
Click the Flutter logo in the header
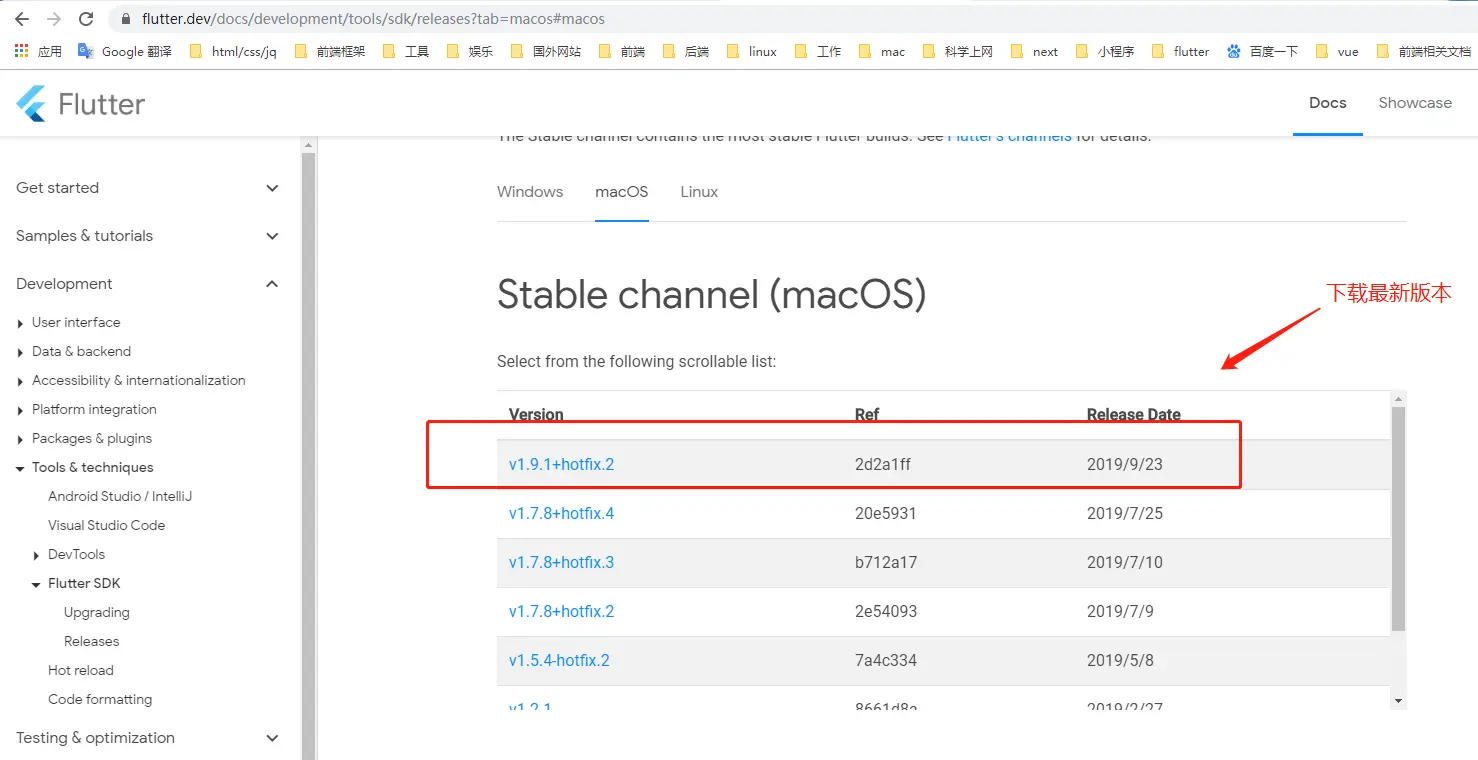[x=80, y=104]
